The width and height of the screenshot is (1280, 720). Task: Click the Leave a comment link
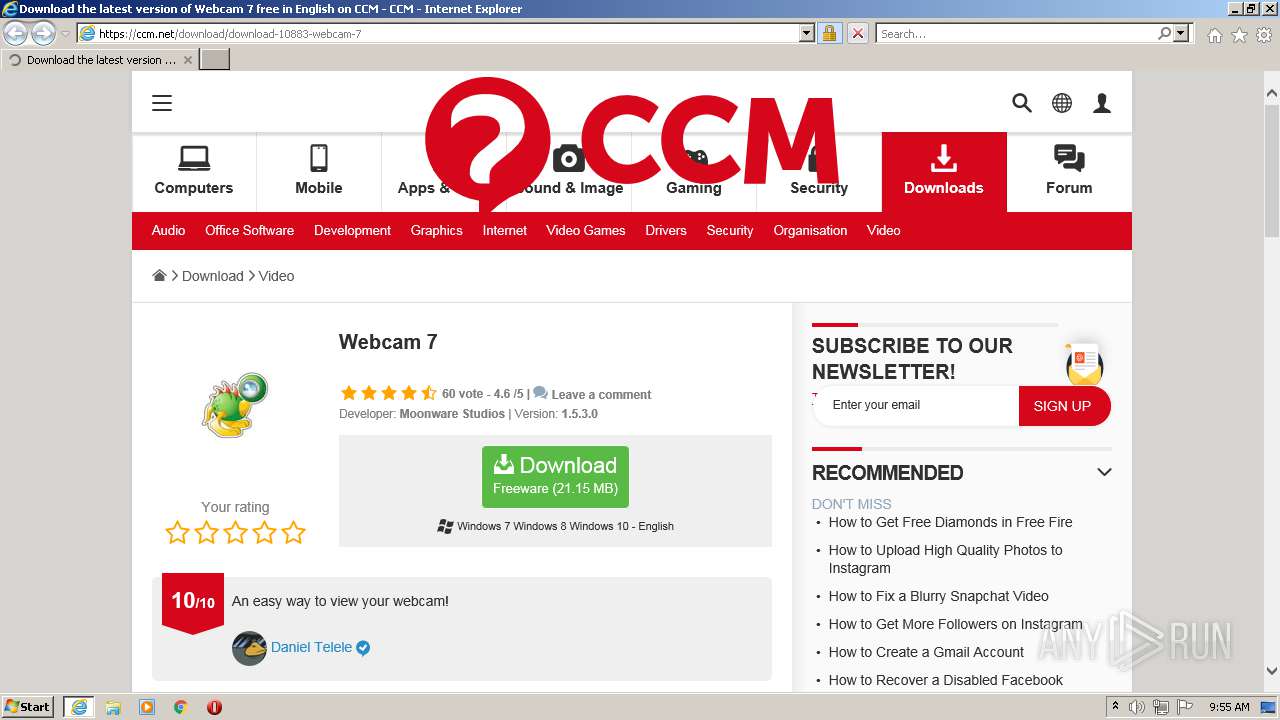tap(601, 394)
